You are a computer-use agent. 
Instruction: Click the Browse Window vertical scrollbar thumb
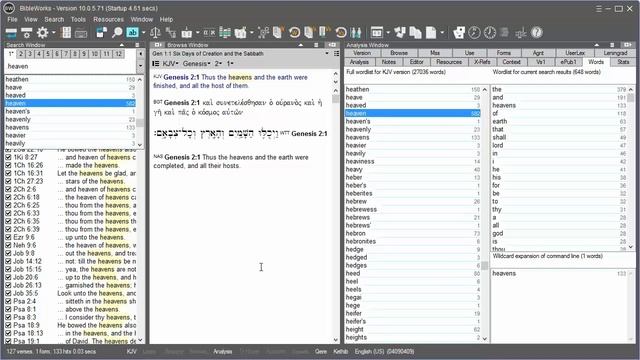tap(336, 99)
